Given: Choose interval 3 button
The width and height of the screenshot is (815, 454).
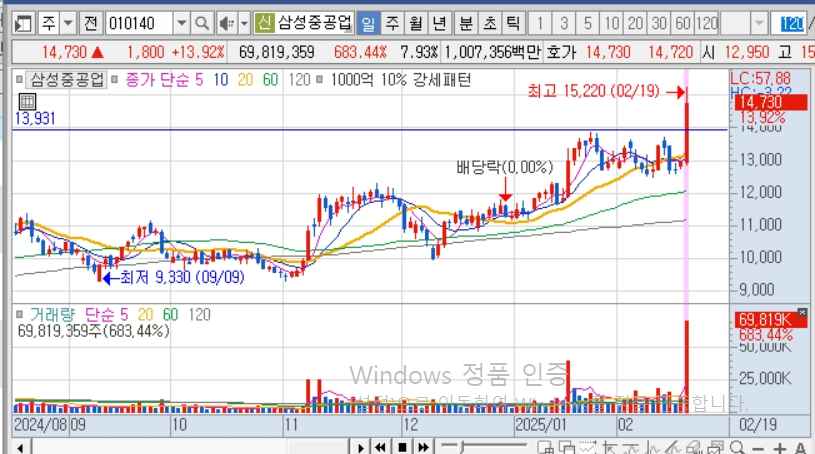Looking at the screenshot, I should coord(564,23).
